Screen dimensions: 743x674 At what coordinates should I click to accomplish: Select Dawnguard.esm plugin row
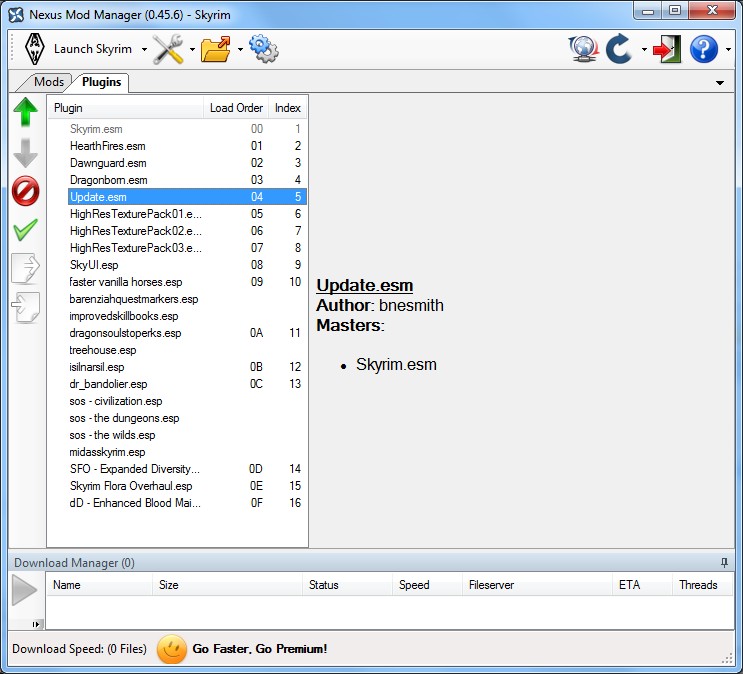(x=187, y=163)
